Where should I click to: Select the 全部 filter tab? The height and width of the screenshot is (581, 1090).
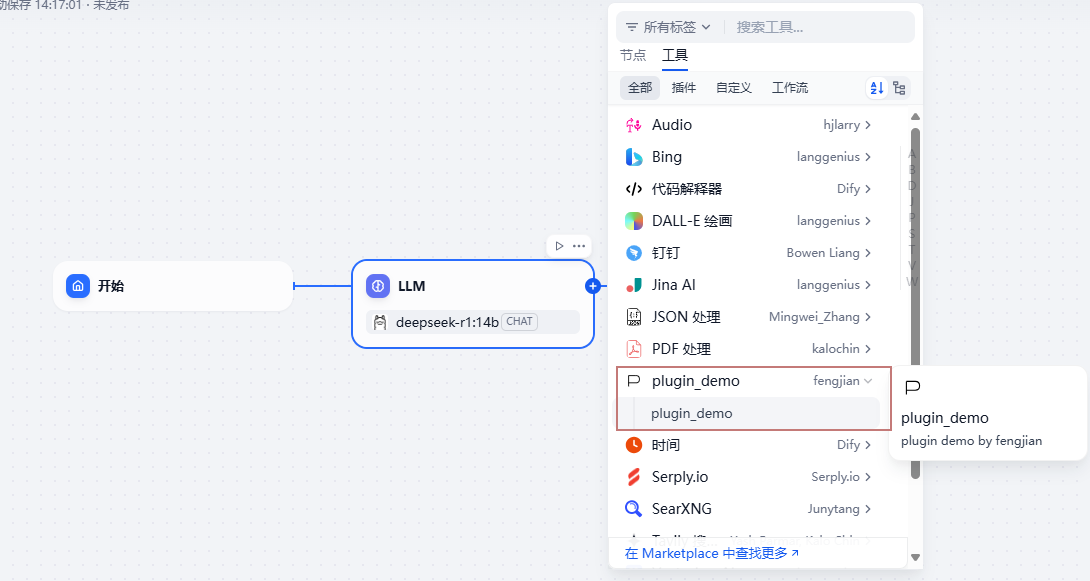point(640,88)
